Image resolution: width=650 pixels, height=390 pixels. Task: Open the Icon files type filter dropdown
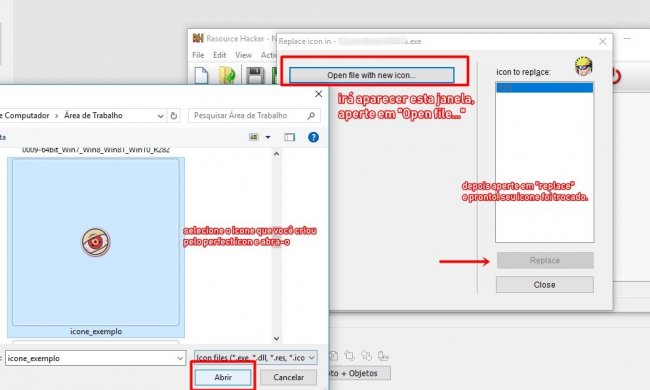(256, 358)
